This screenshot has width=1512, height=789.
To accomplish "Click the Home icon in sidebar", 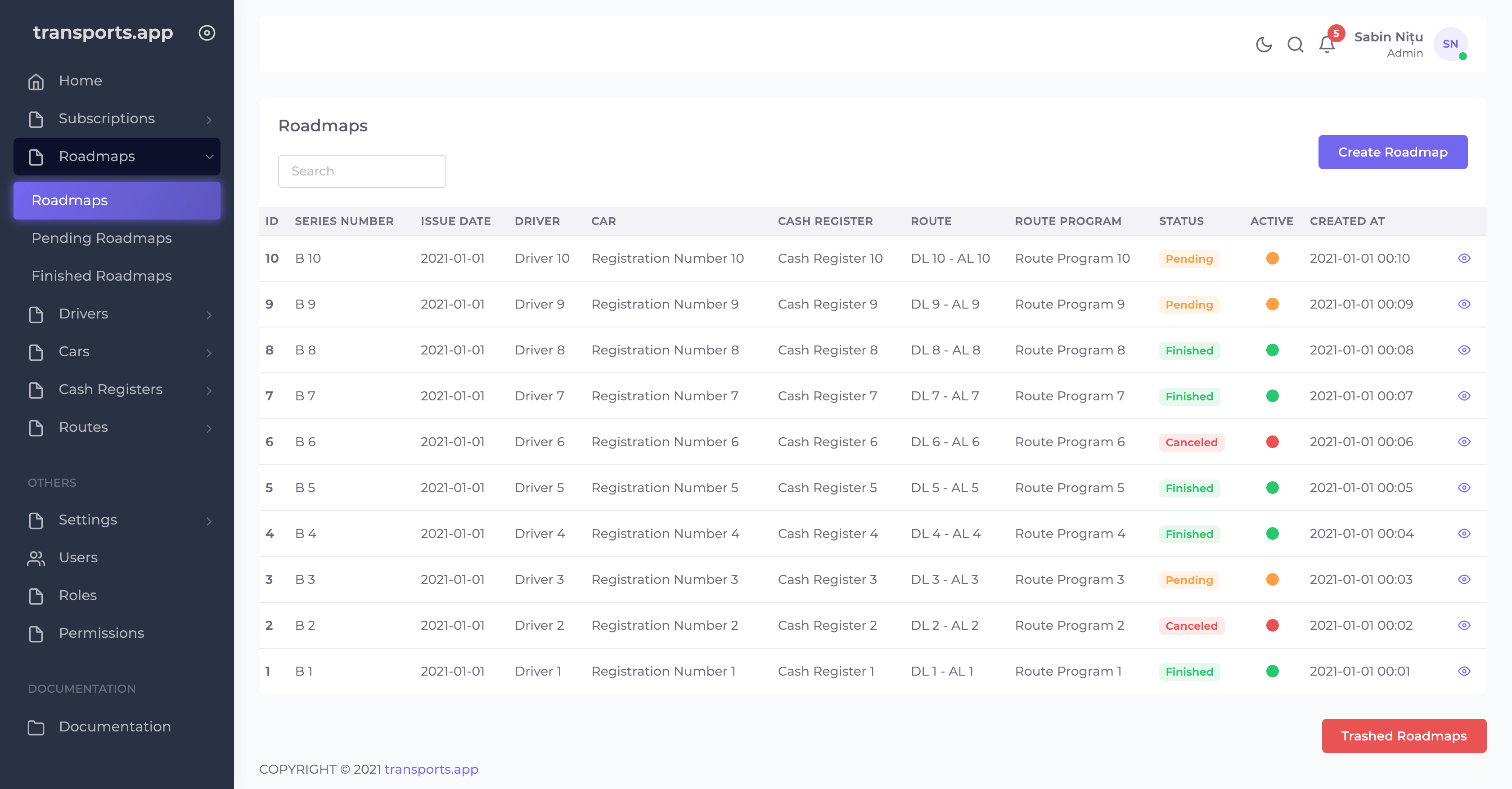I will coord(36,81).
